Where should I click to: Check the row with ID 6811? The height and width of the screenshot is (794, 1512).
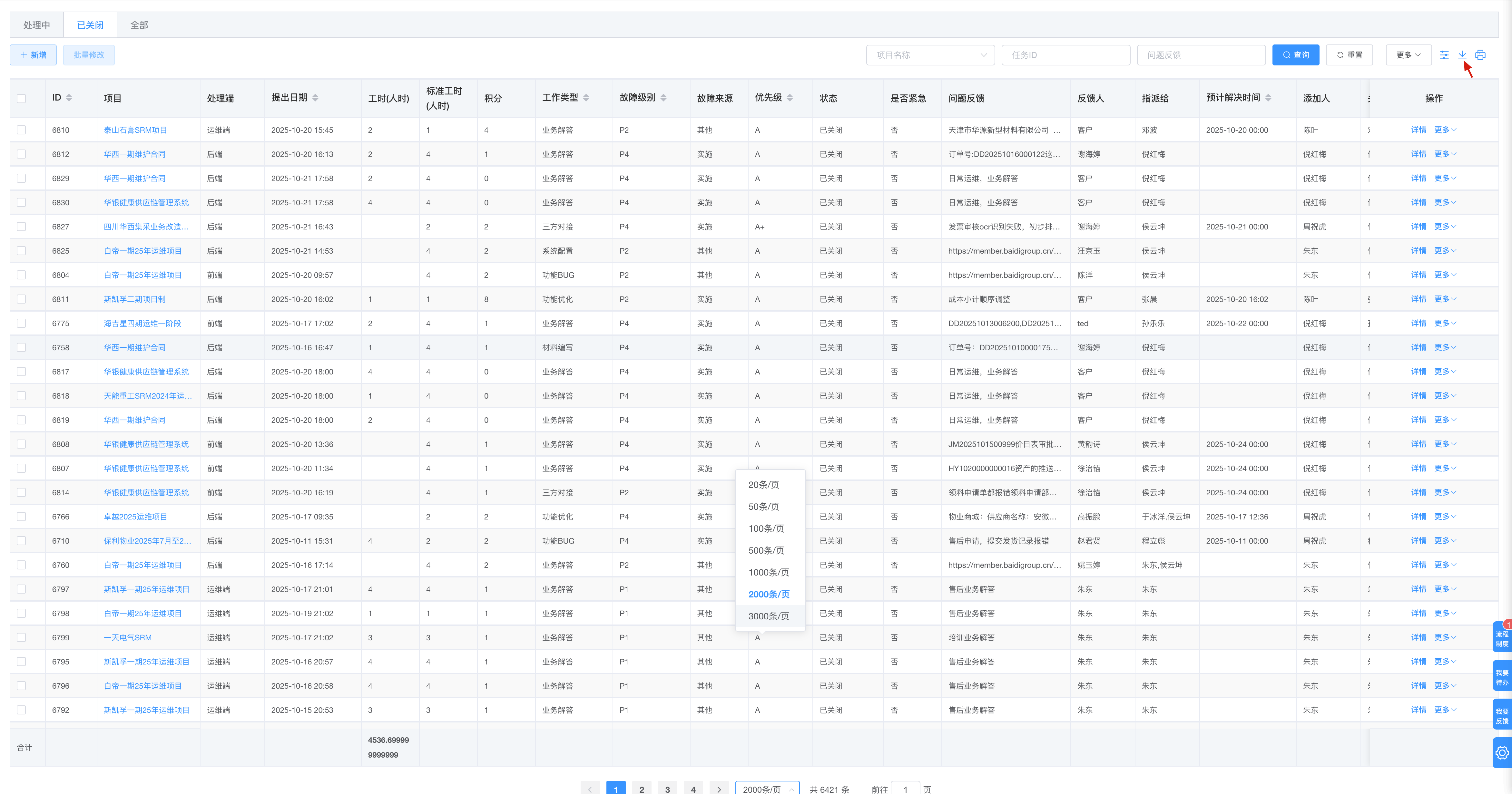click(21, 299)
